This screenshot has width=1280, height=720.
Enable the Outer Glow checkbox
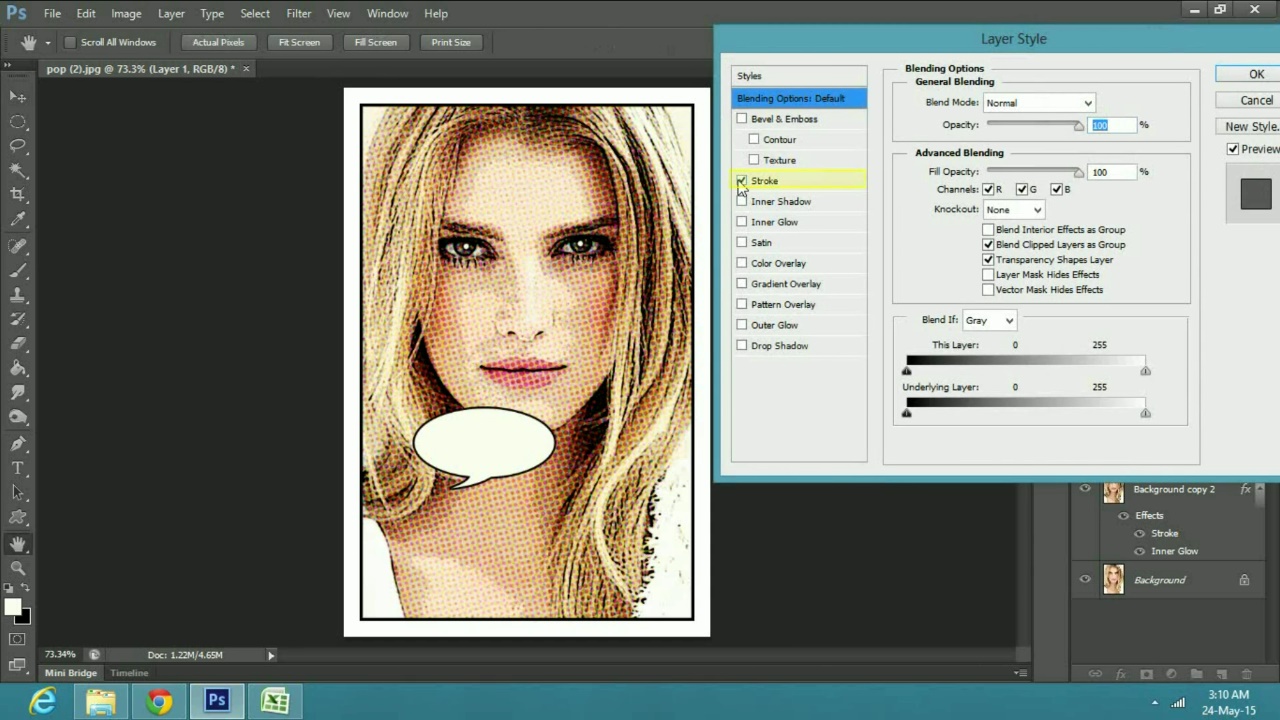click(742, 325)
